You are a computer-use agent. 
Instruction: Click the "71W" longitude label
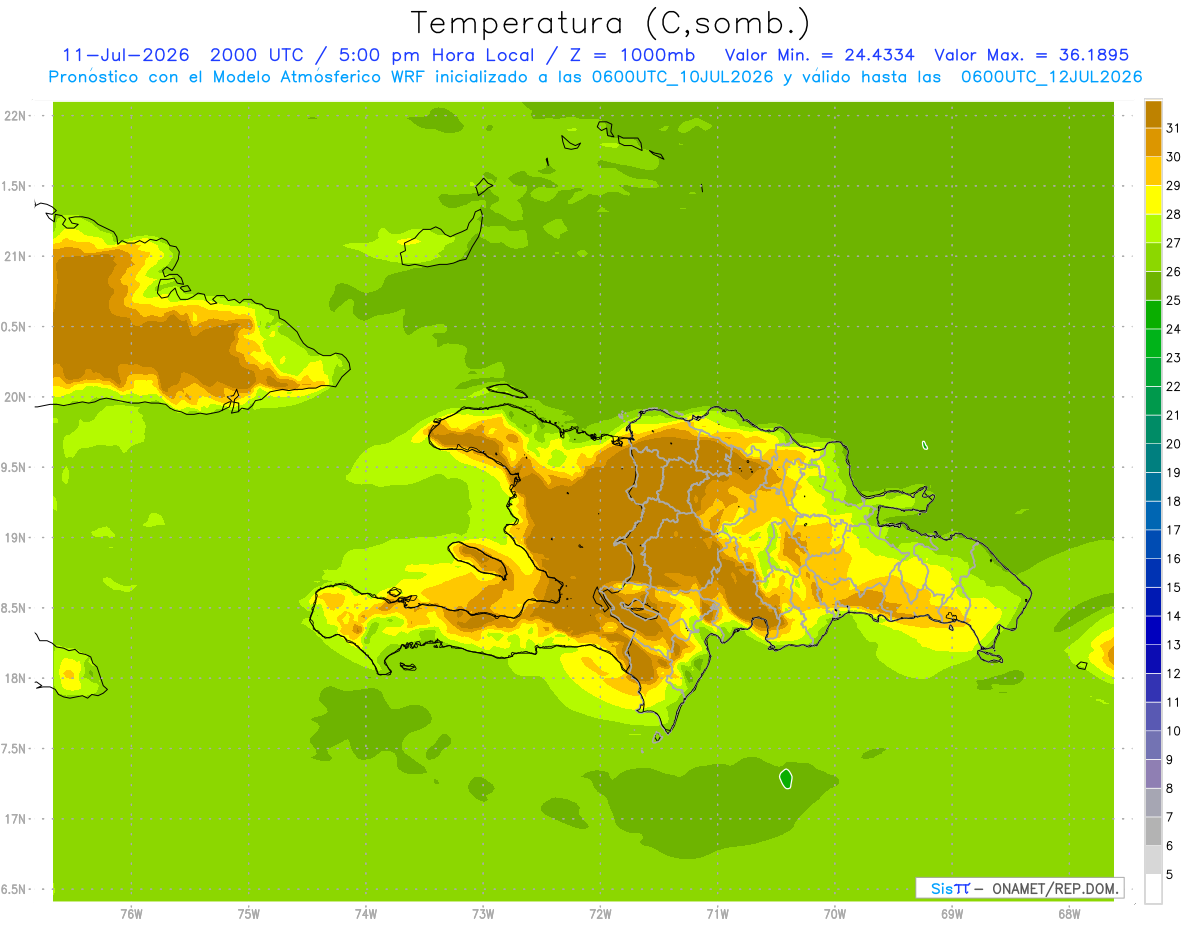(717, 914)
